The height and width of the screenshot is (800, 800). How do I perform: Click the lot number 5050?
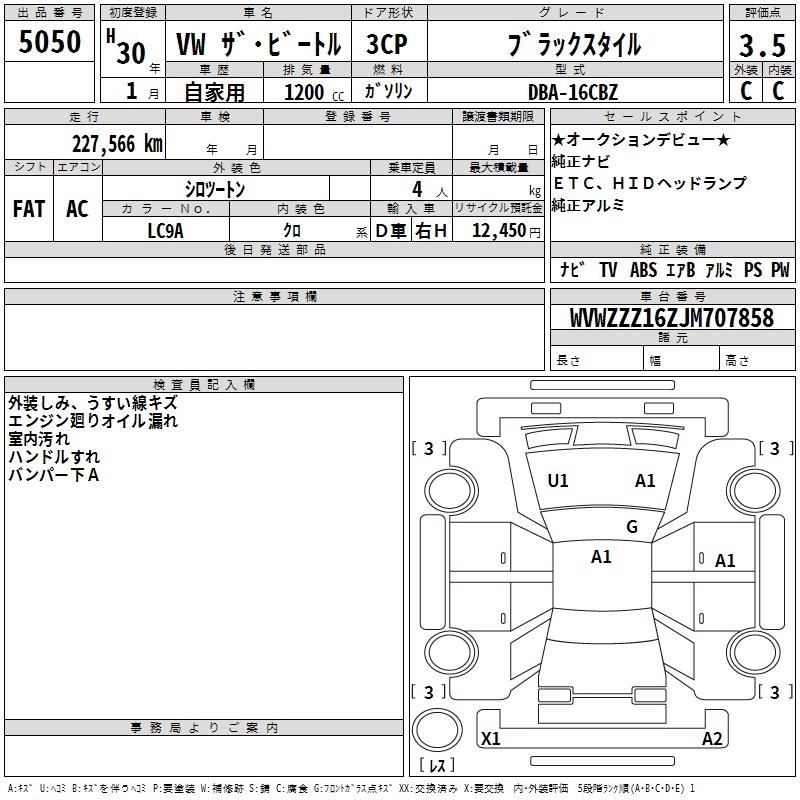click(x=50, y=43)
